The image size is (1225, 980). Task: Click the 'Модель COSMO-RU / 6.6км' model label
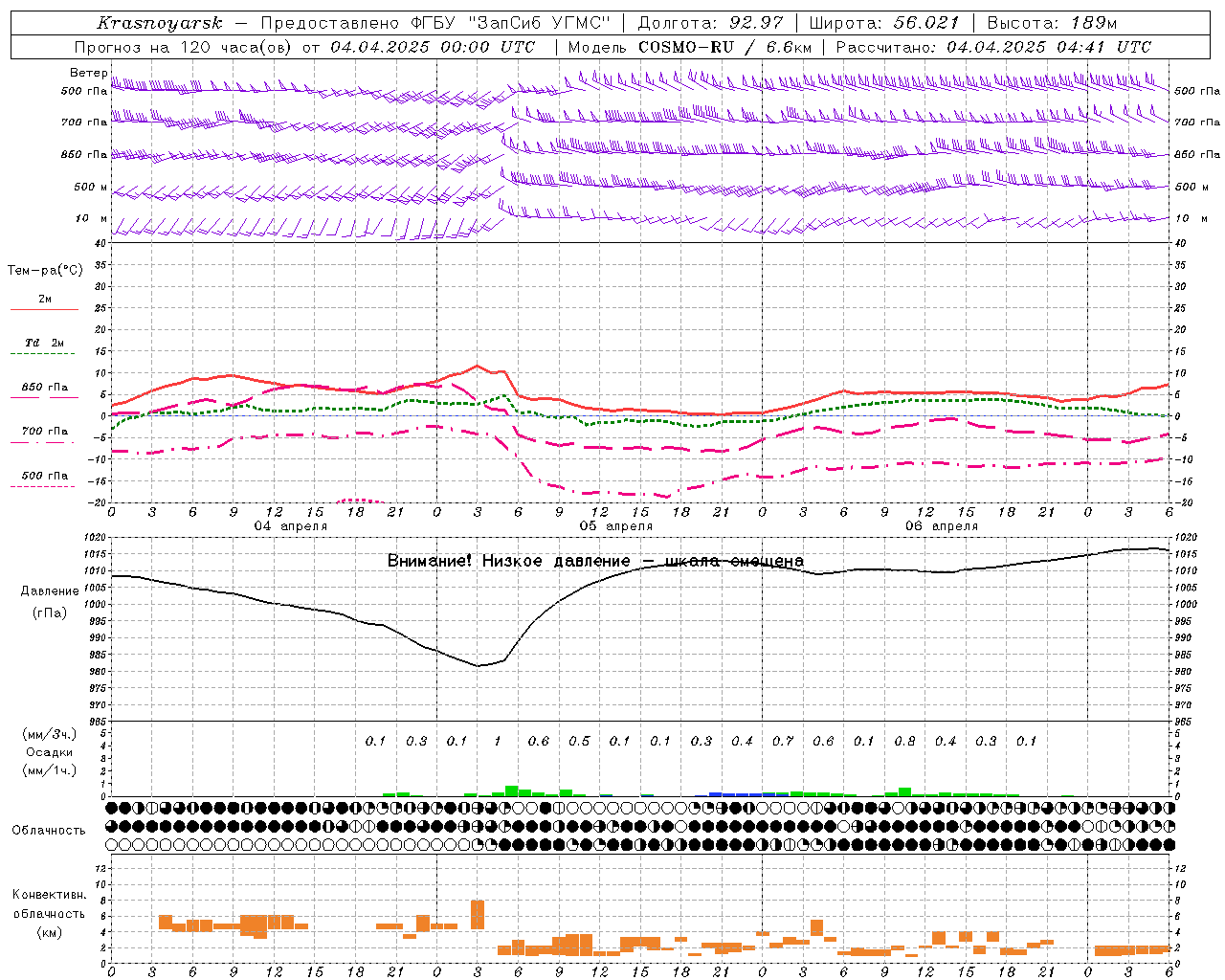coord(690,47)
